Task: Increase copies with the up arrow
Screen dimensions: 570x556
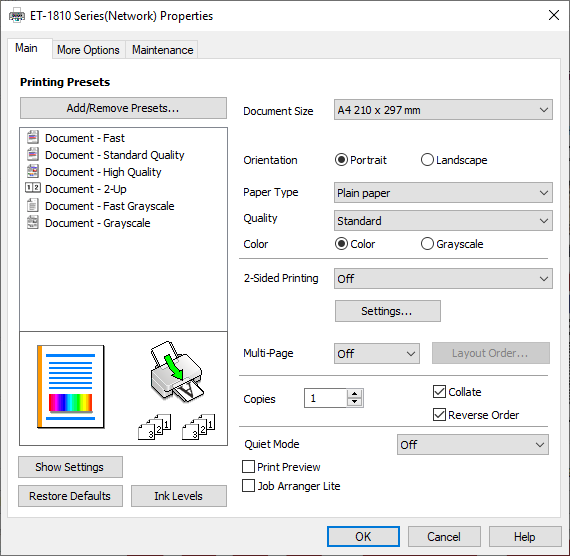Action: tap(354, 394)
